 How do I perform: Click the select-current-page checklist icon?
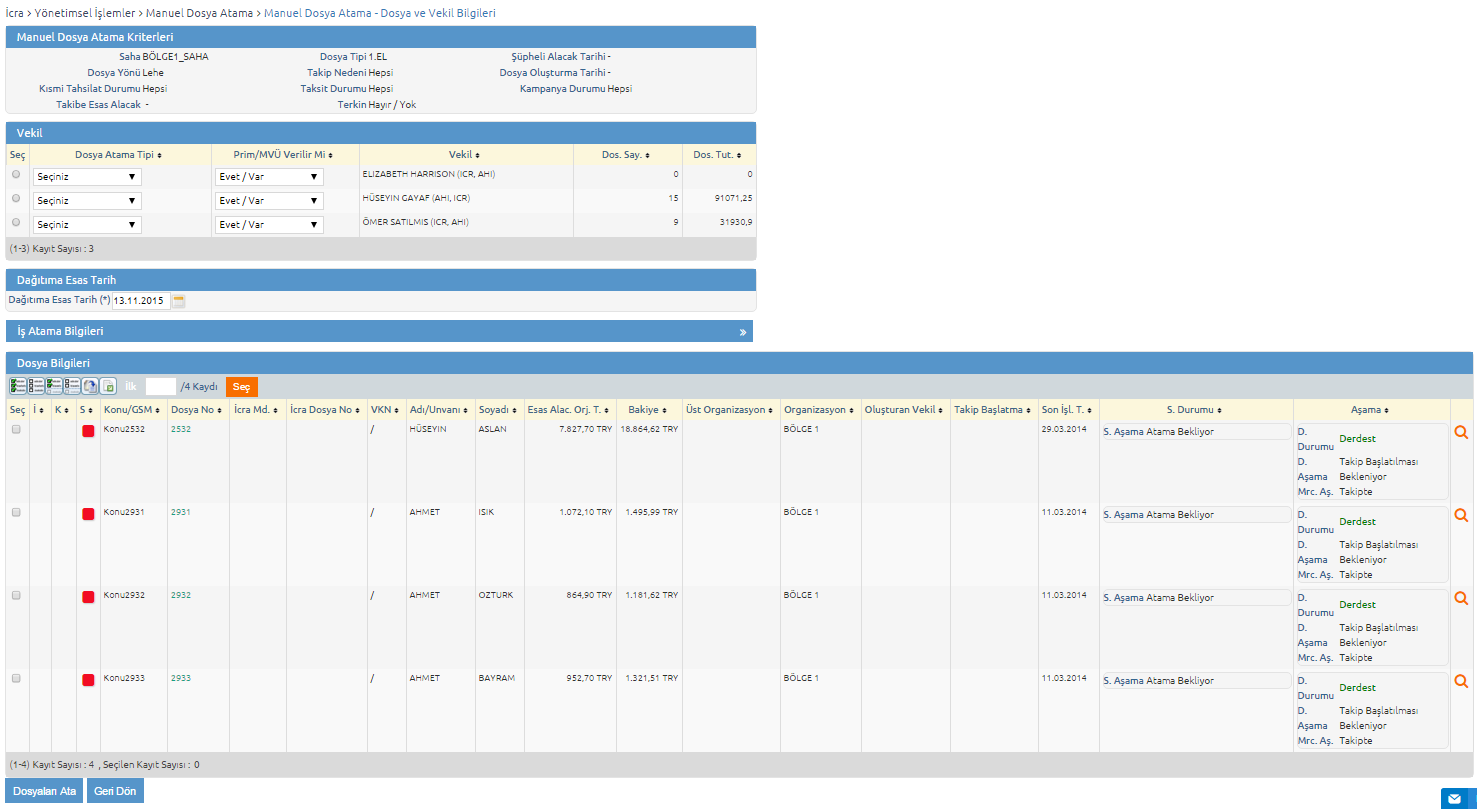point(54,386)
